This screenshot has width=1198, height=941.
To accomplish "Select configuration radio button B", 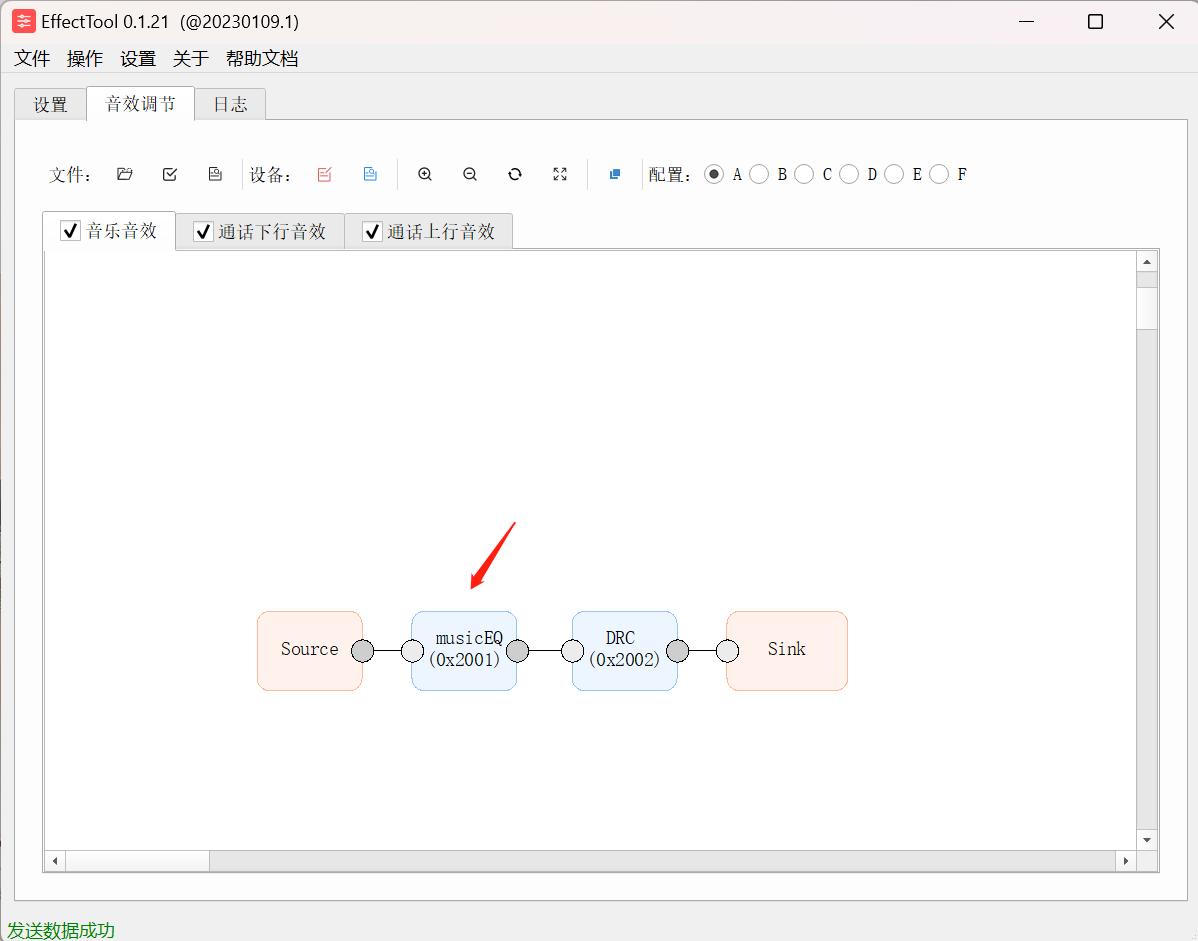I will 759,174.
